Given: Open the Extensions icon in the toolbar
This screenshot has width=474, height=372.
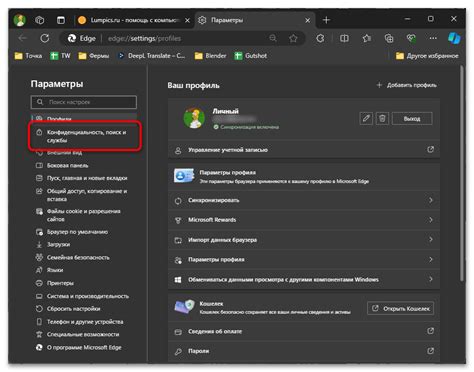Looking at the screenshot, I should (320, 39).
